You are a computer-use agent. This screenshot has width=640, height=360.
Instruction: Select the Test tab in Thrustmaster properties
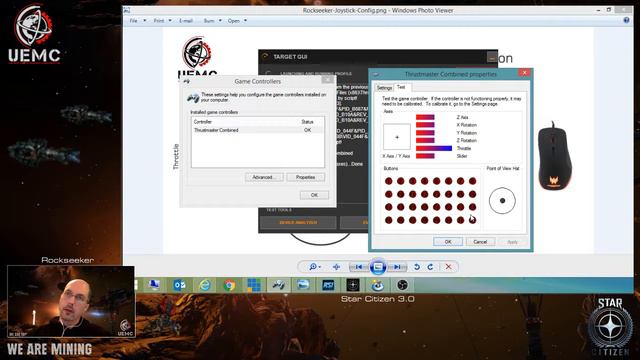402,87
